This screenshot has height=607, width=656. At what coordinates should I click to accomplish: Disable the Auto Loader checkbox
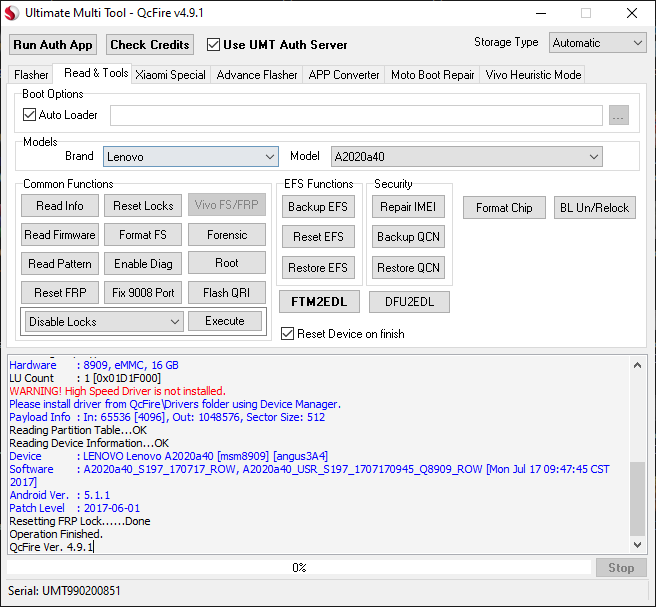[x=29, y=115]
